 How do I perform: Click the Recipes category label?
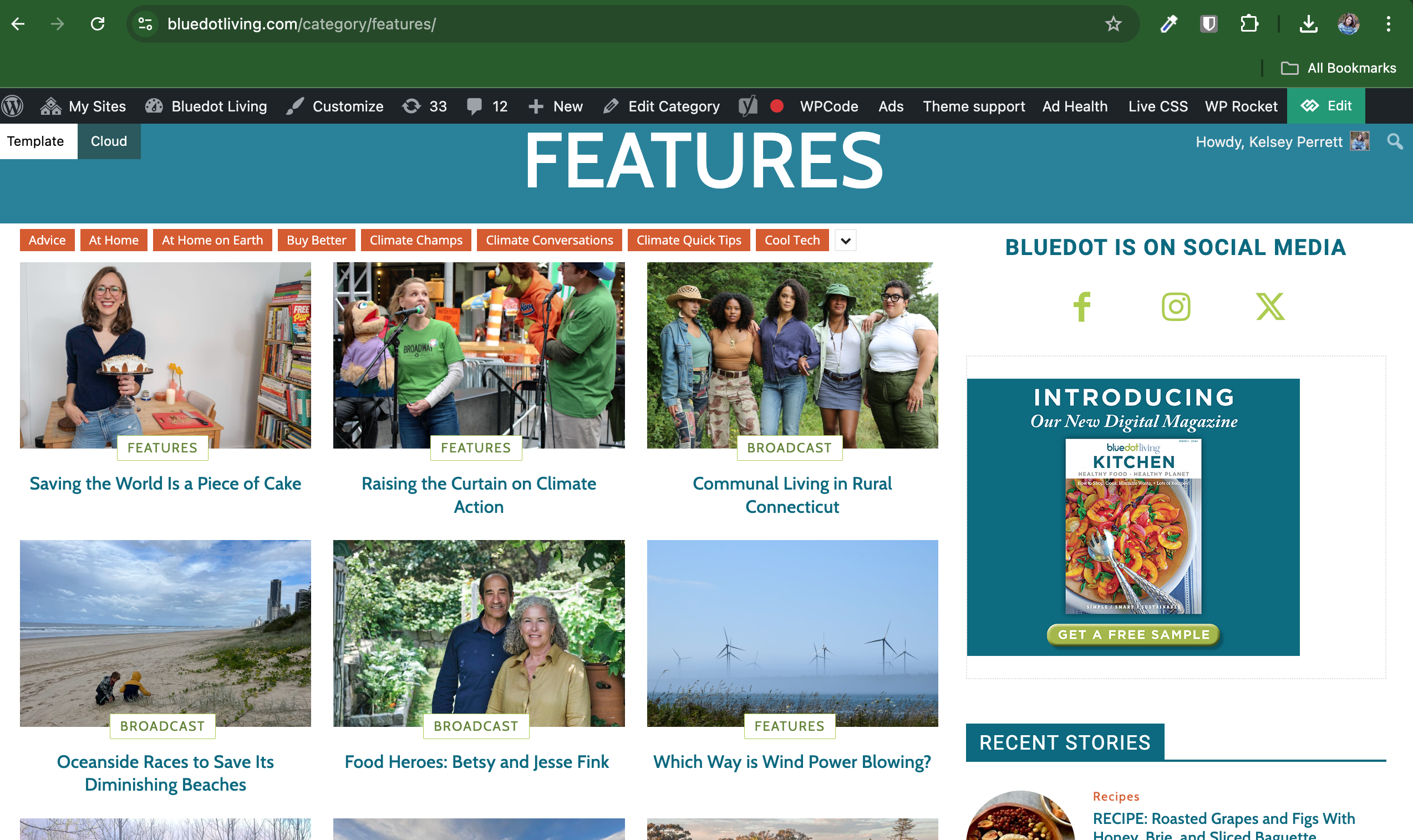pos(1116,796)
